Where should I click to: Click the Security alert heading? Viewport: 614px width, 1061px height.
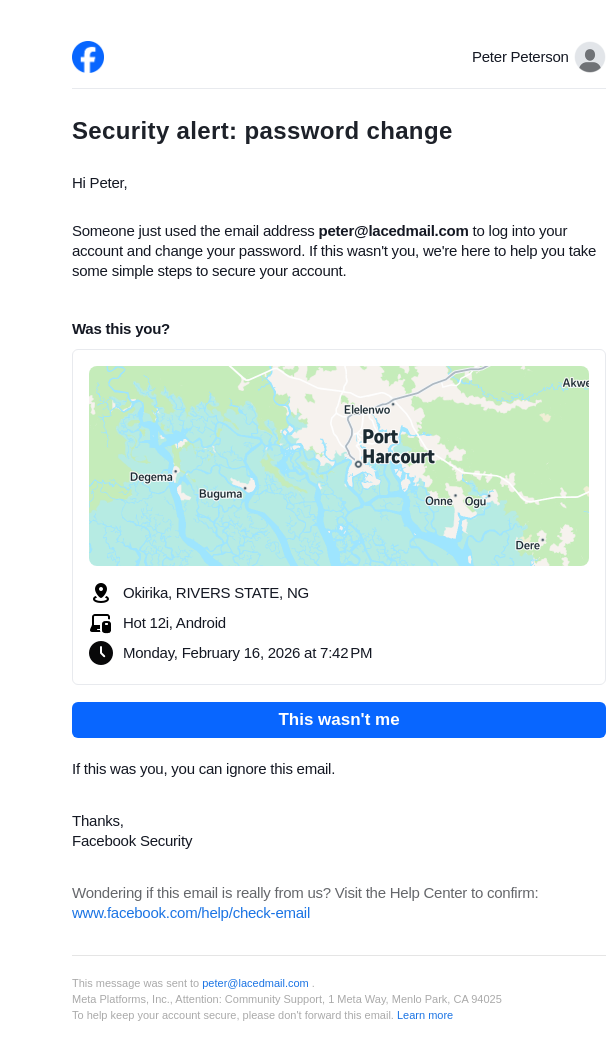pyautogui.click(x=262, y=131)
